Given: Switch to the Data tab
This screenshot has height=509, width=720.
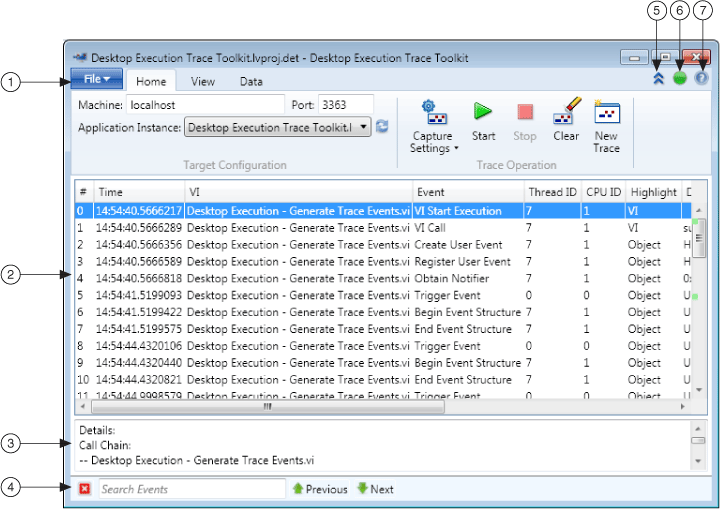Looking at the screenshot, I should [x=251, y=82].
